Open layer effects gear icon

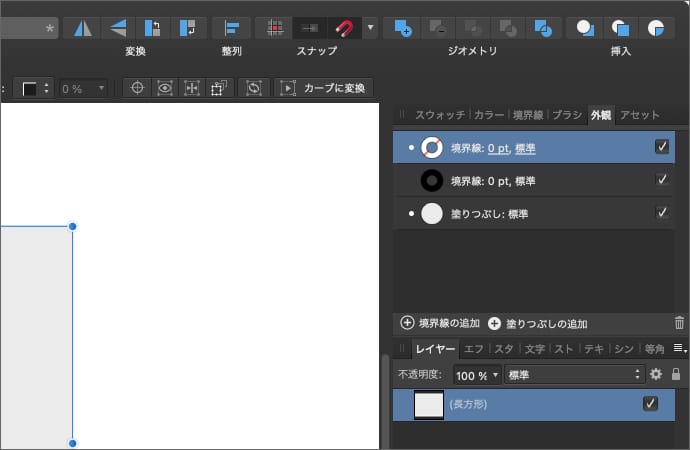point(656,374)
